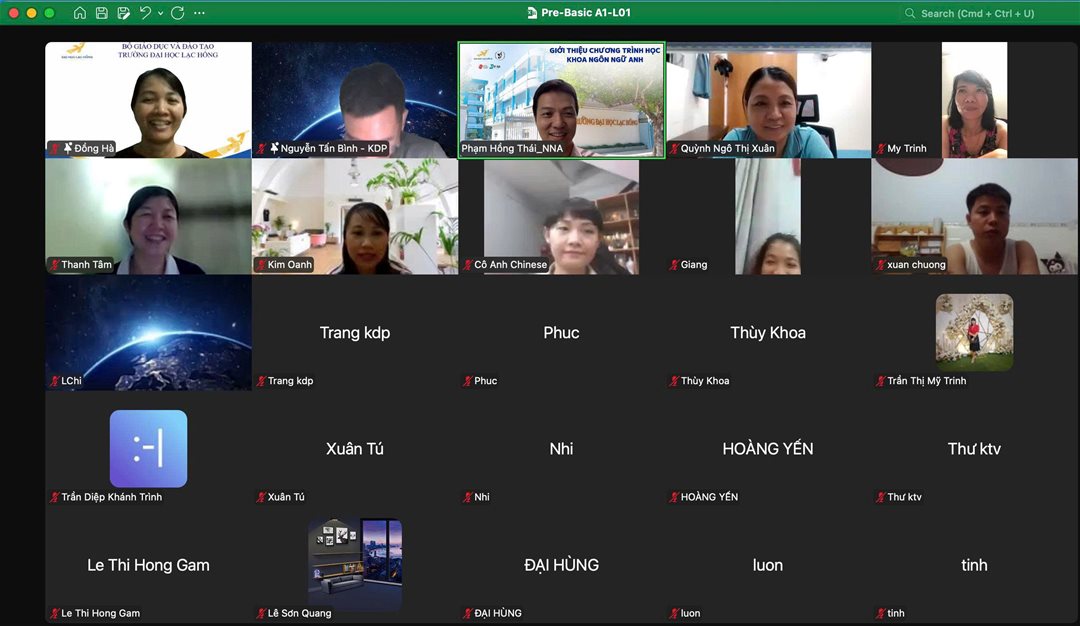Select Lê Sơn Quang room picture tile
Image resolution: width=1080 pixels, height=626 pixels.
tap(355, 565)
